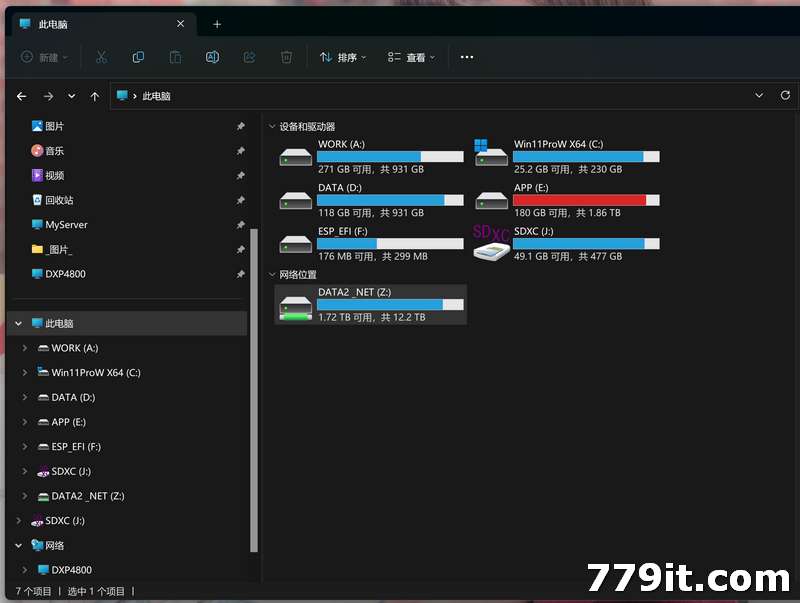Click the Delete trash can icon
This screenshot has height=603, width=800.
point(286,57)
